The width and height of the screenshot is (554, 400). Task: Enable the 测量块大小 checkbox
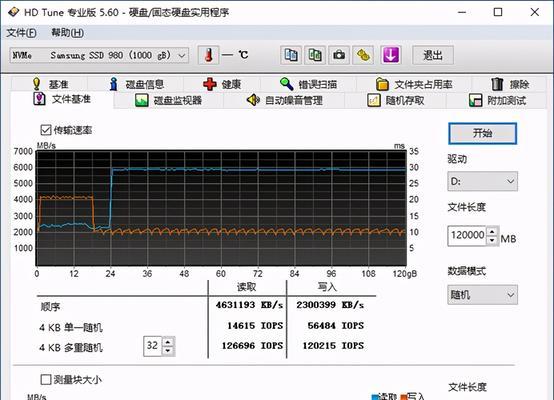(x=46, y=380)
